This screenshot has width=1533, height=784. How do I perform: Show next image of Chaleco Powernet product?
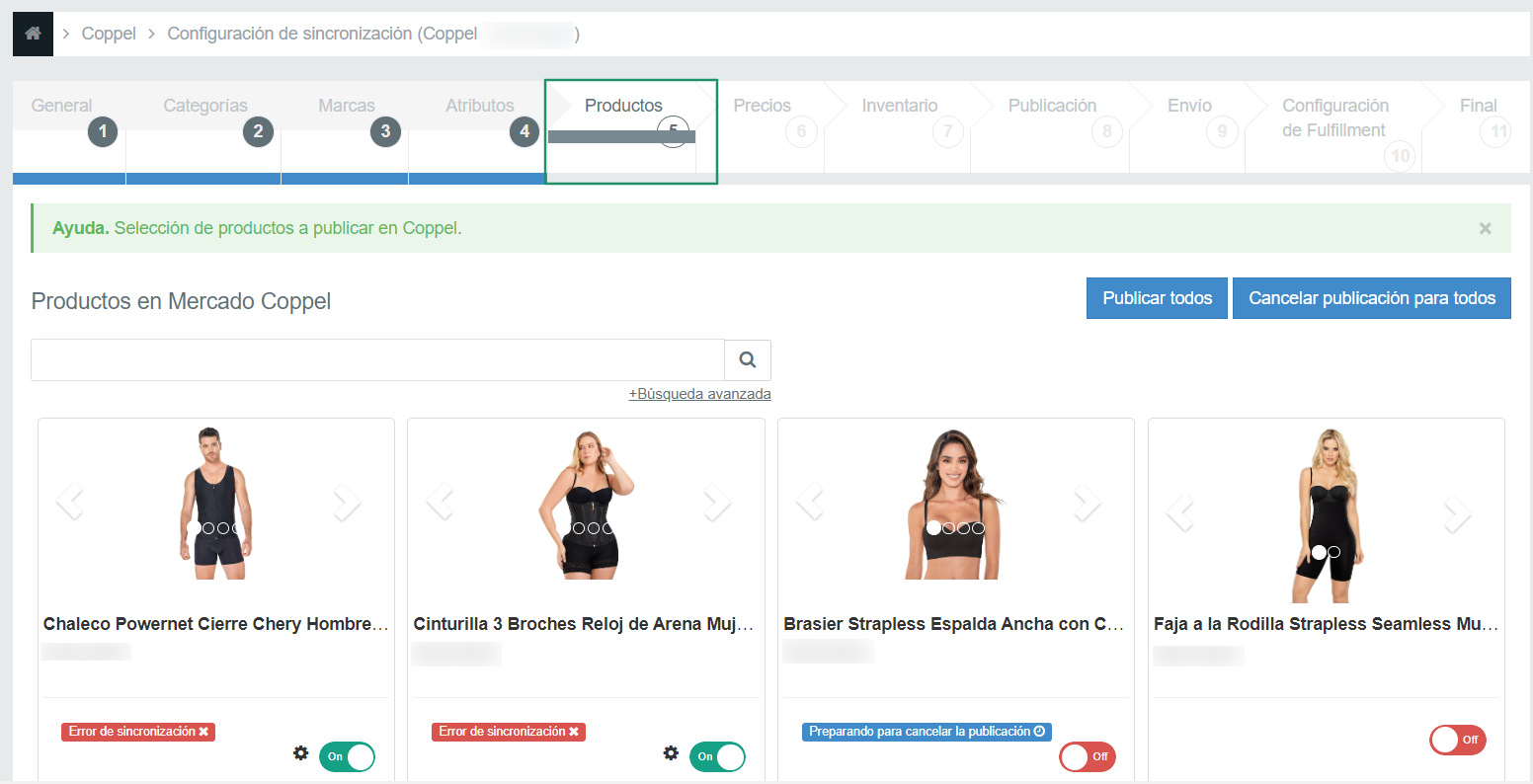pyautogui.click(x=346, y=503)
